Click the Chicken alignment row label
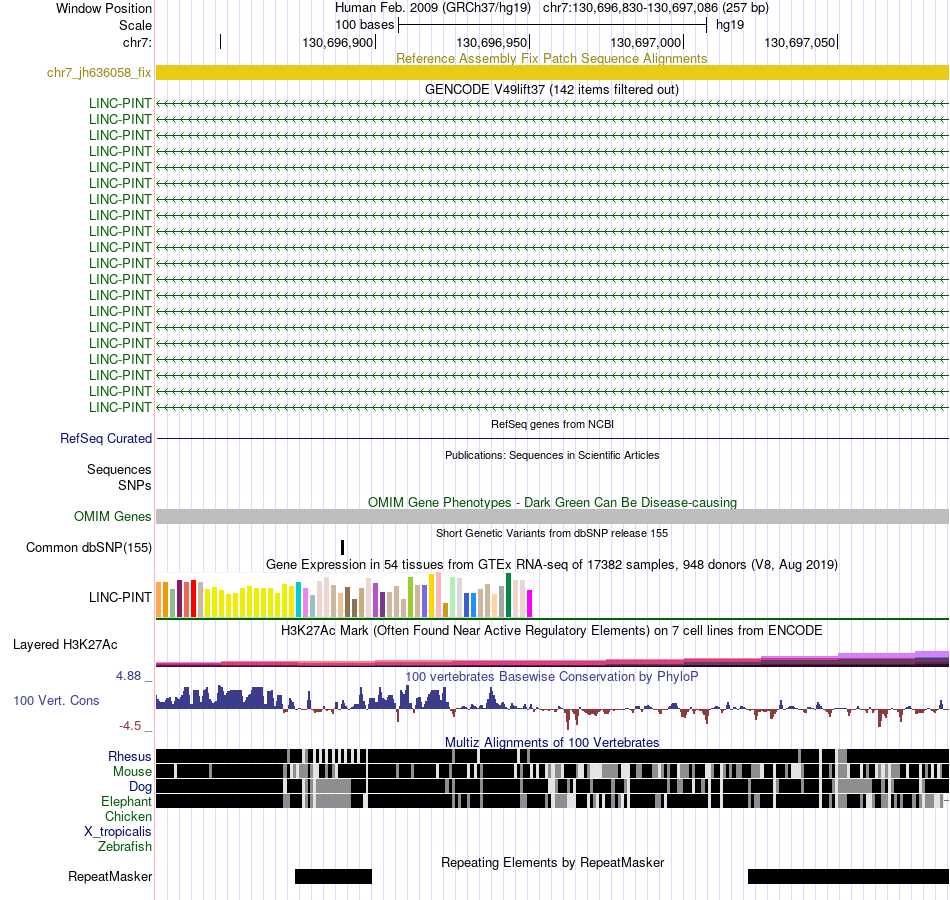 coord(128,816)
